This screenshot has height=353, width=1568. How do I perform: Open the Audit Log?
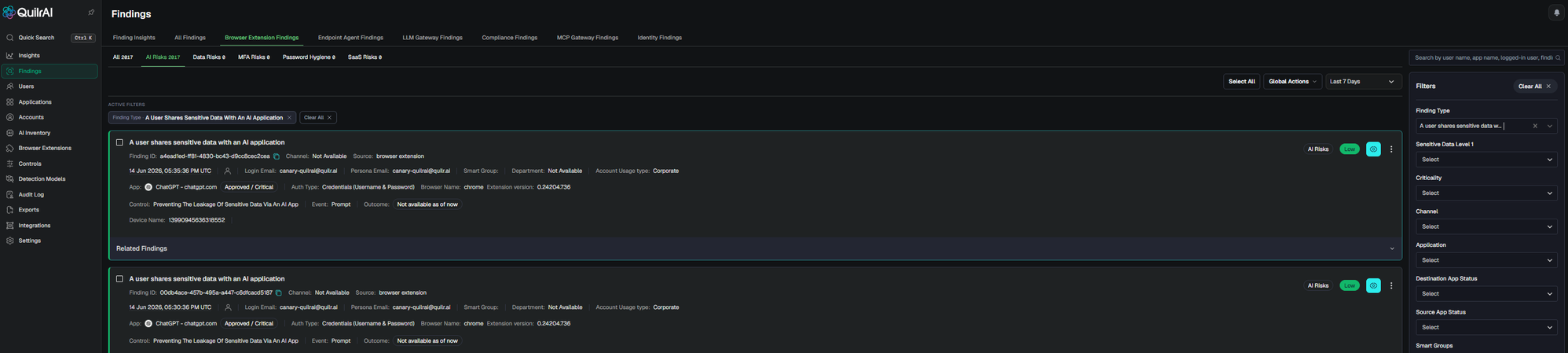click(x=31, y=194)
